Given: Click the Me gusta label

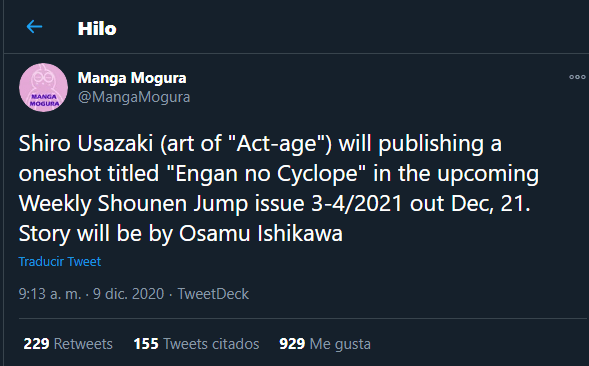Looking at the screenshot, I should pos(340,344).
